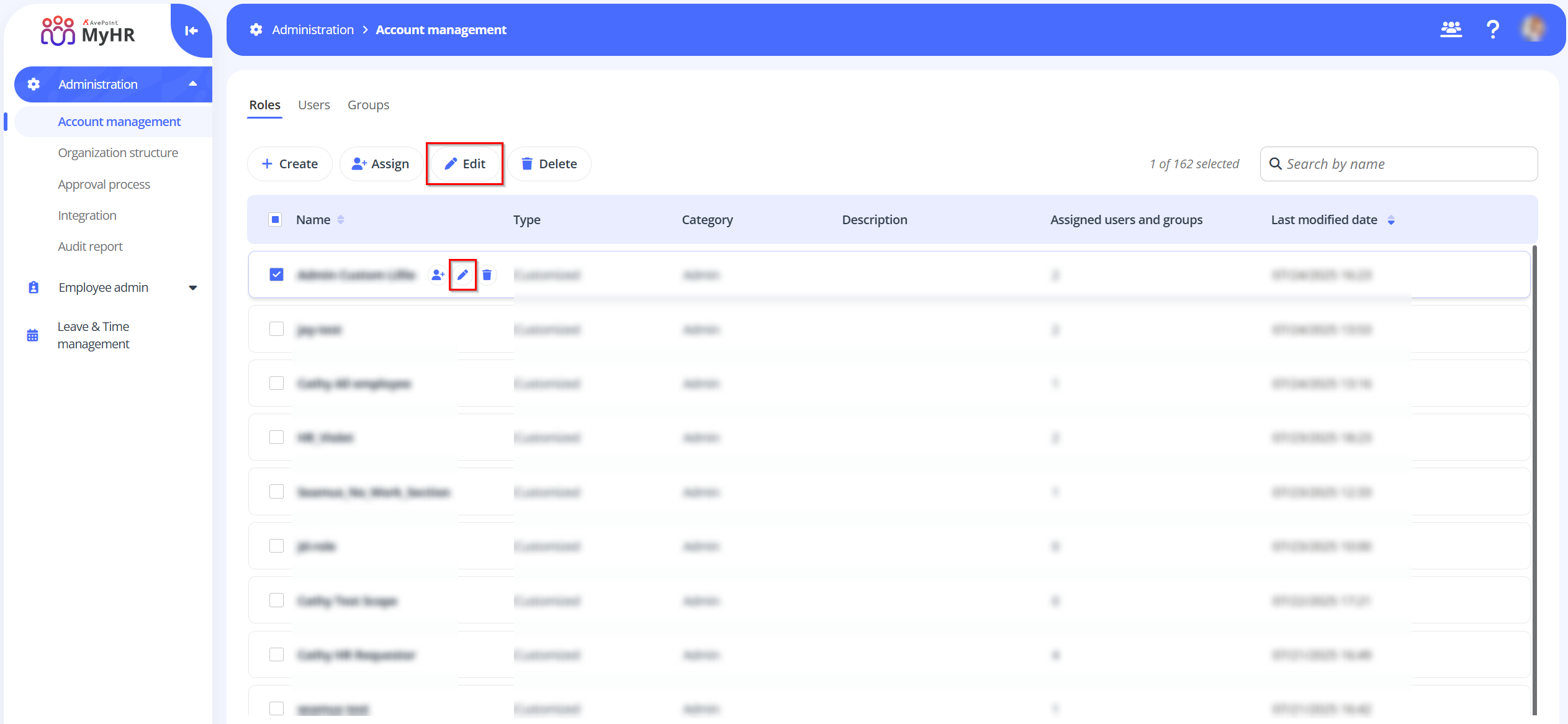Toggle the select-all checkbox in table header

coord(275,219)
